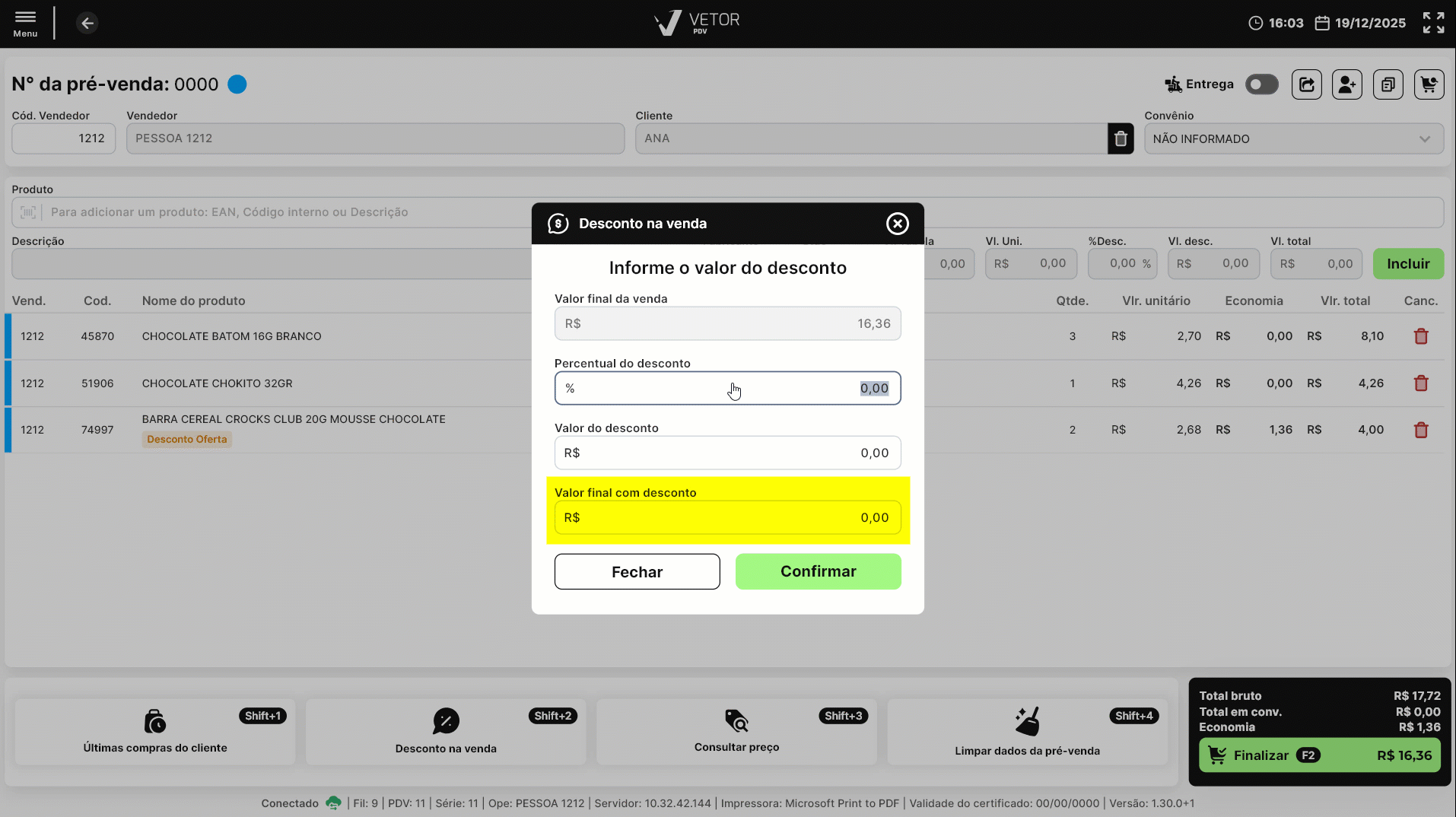Click product code 74997

pyautogui.click(x=97, y=430)
